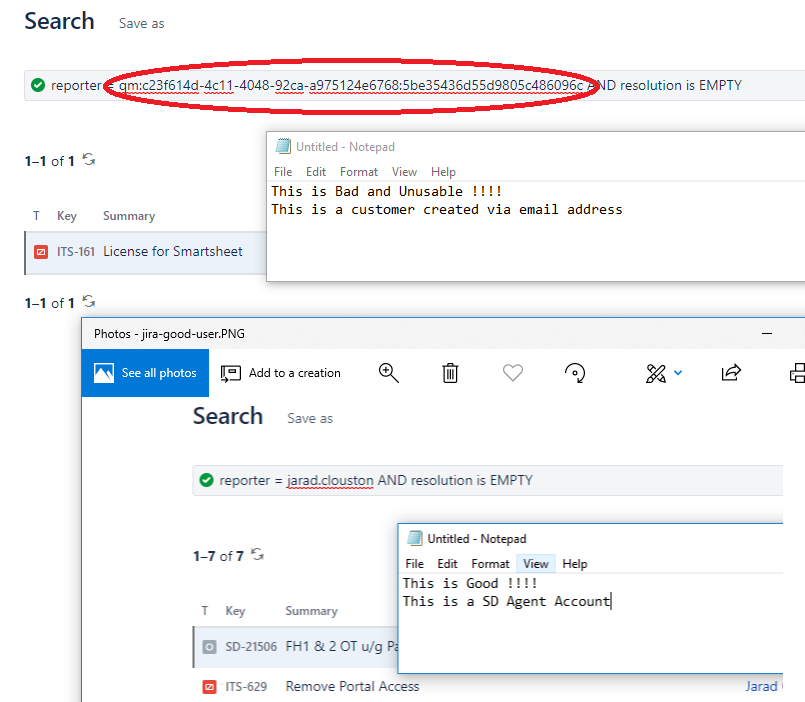
Task: Open Edit & Create tools icon
Action: [x=656, y=373]
